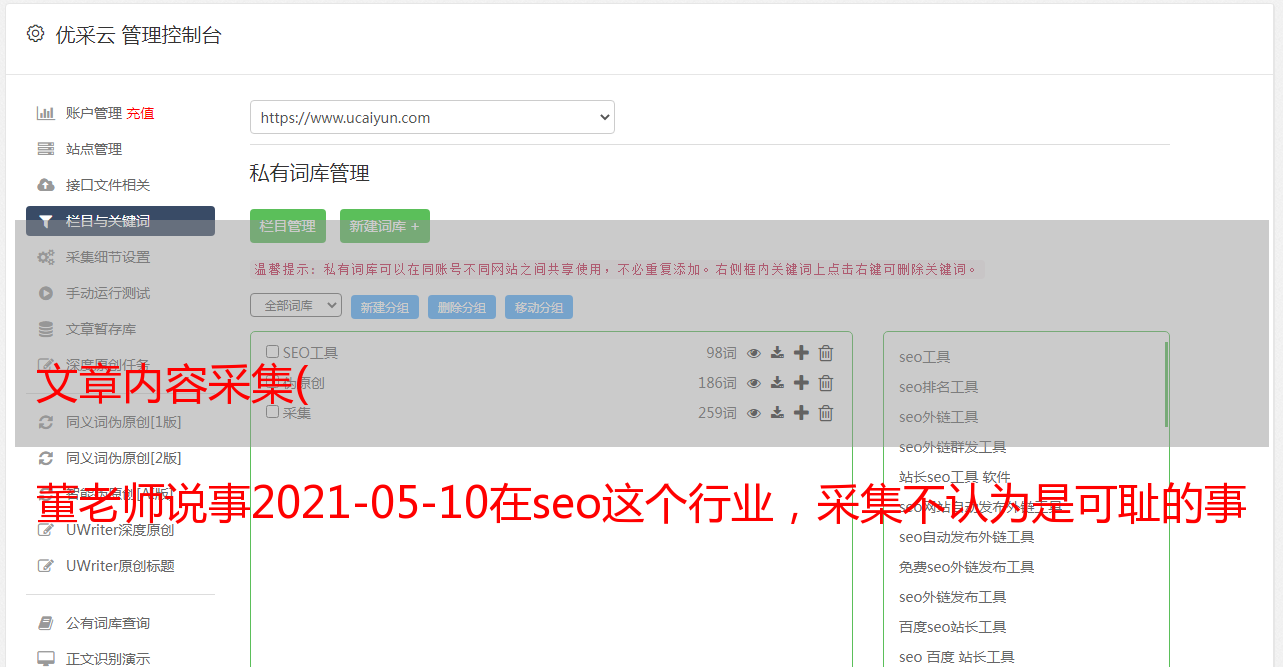Click the gears icon next to 采集细节设置
Viewport: 1283px width, 667px height.
[46, 257]
